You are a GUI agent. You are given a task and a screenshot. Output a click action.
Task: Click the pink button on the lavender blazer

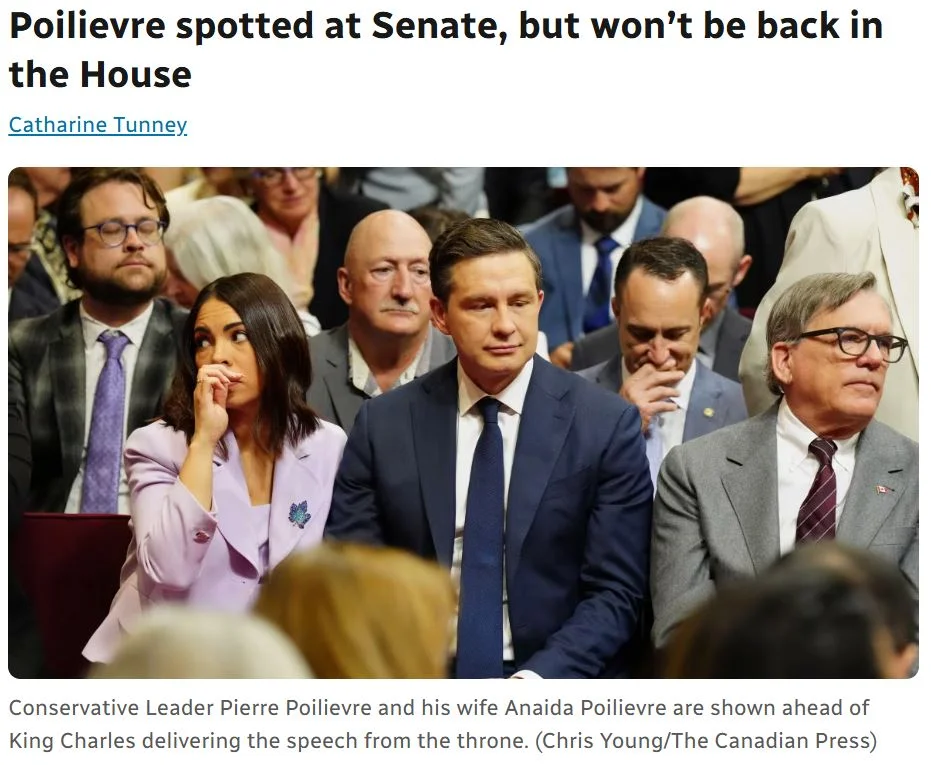coord(202,536)
